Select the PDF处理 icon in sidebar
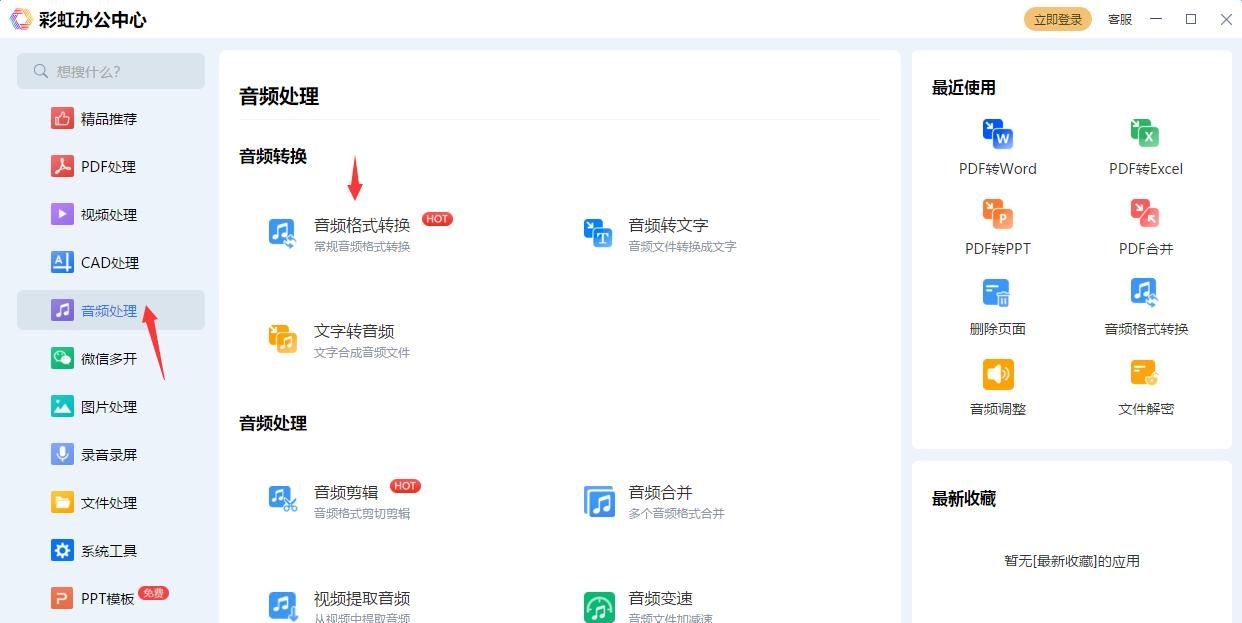 pos(63,167)
